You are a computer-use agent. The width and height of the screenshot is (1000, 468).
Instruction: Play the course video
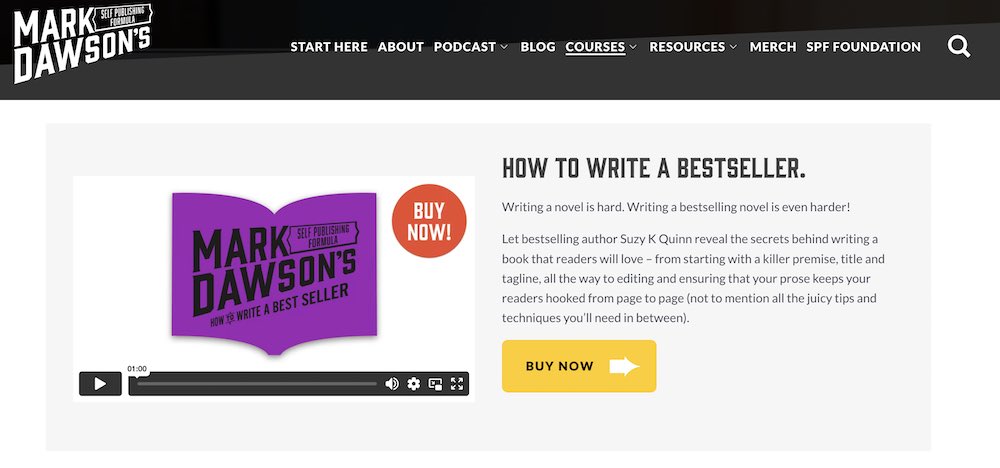click(x=100, y=384)
